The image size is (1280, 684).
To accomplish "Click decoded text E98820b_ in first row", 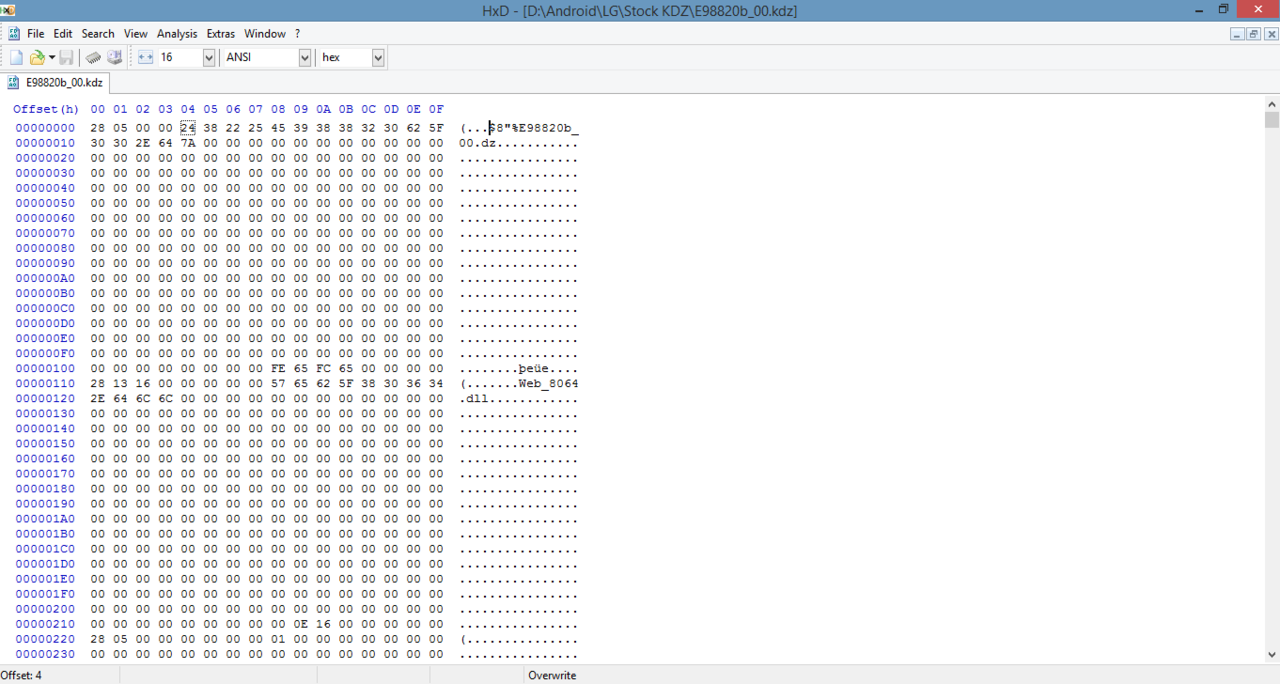I will pos(548,128).
